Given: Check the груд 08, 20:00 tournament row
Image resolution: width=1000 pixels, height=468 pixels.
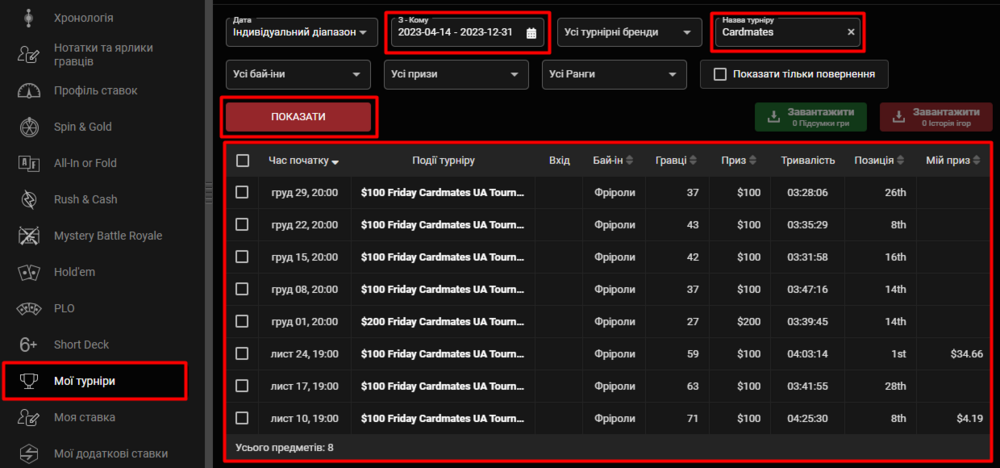Looking at the screenshot, I should [x=242, y=289].
